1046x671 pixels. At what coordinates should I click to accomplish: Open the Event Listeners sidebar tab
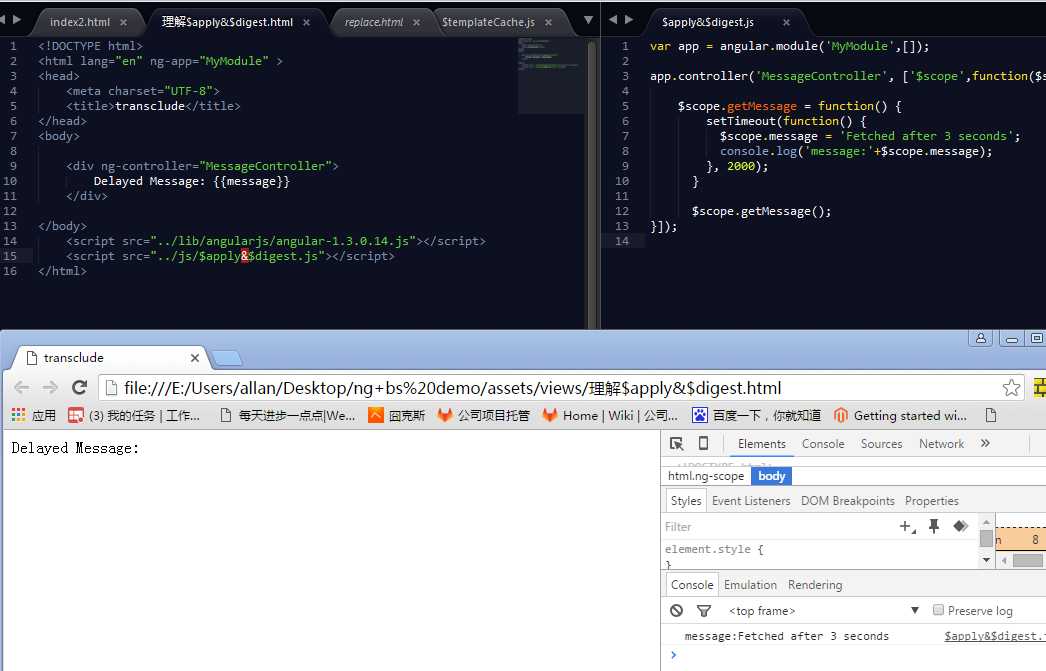coord(750,500)
